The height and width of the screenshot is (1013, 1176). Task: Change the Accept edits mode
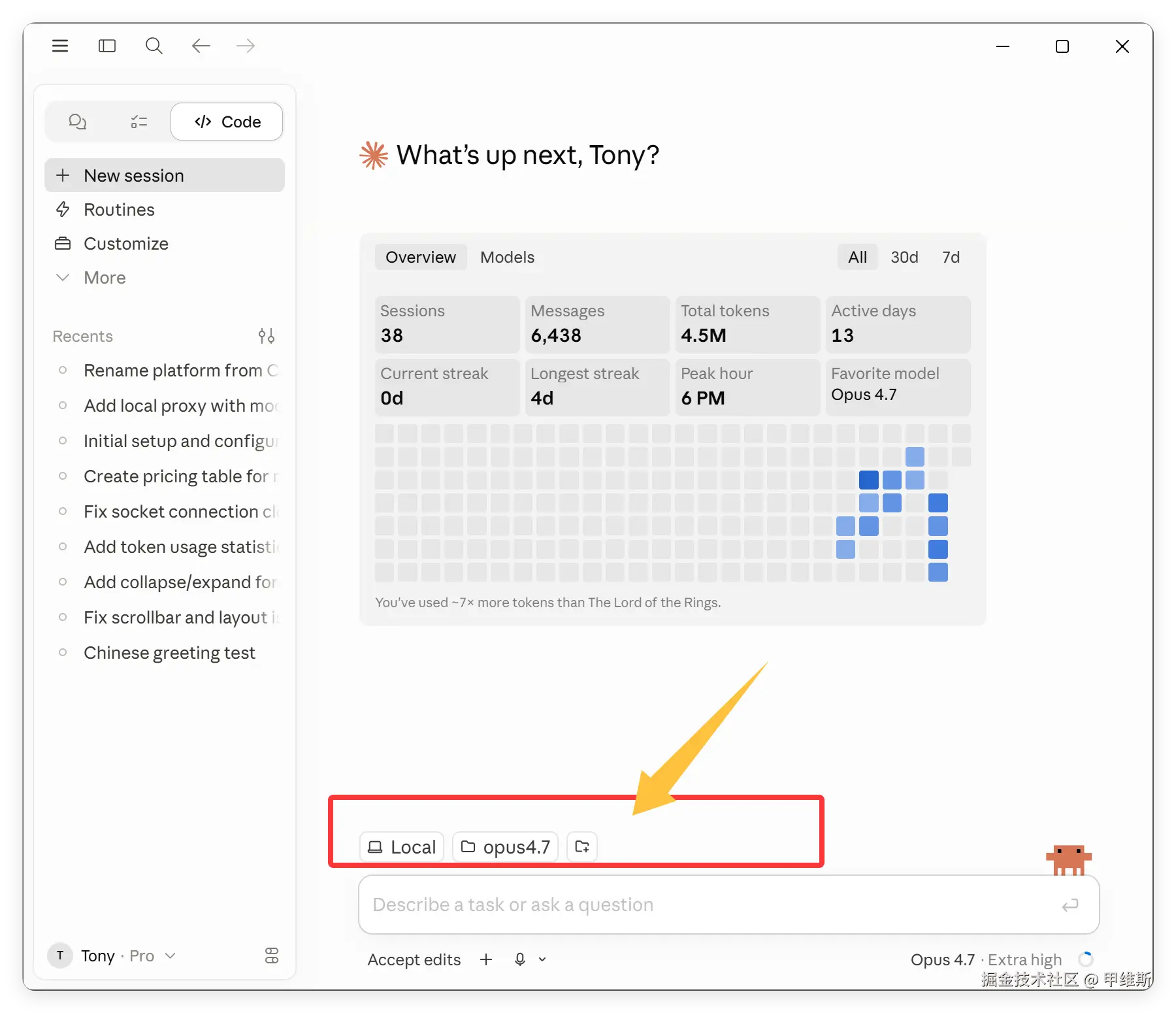click(x=414, y=959)
